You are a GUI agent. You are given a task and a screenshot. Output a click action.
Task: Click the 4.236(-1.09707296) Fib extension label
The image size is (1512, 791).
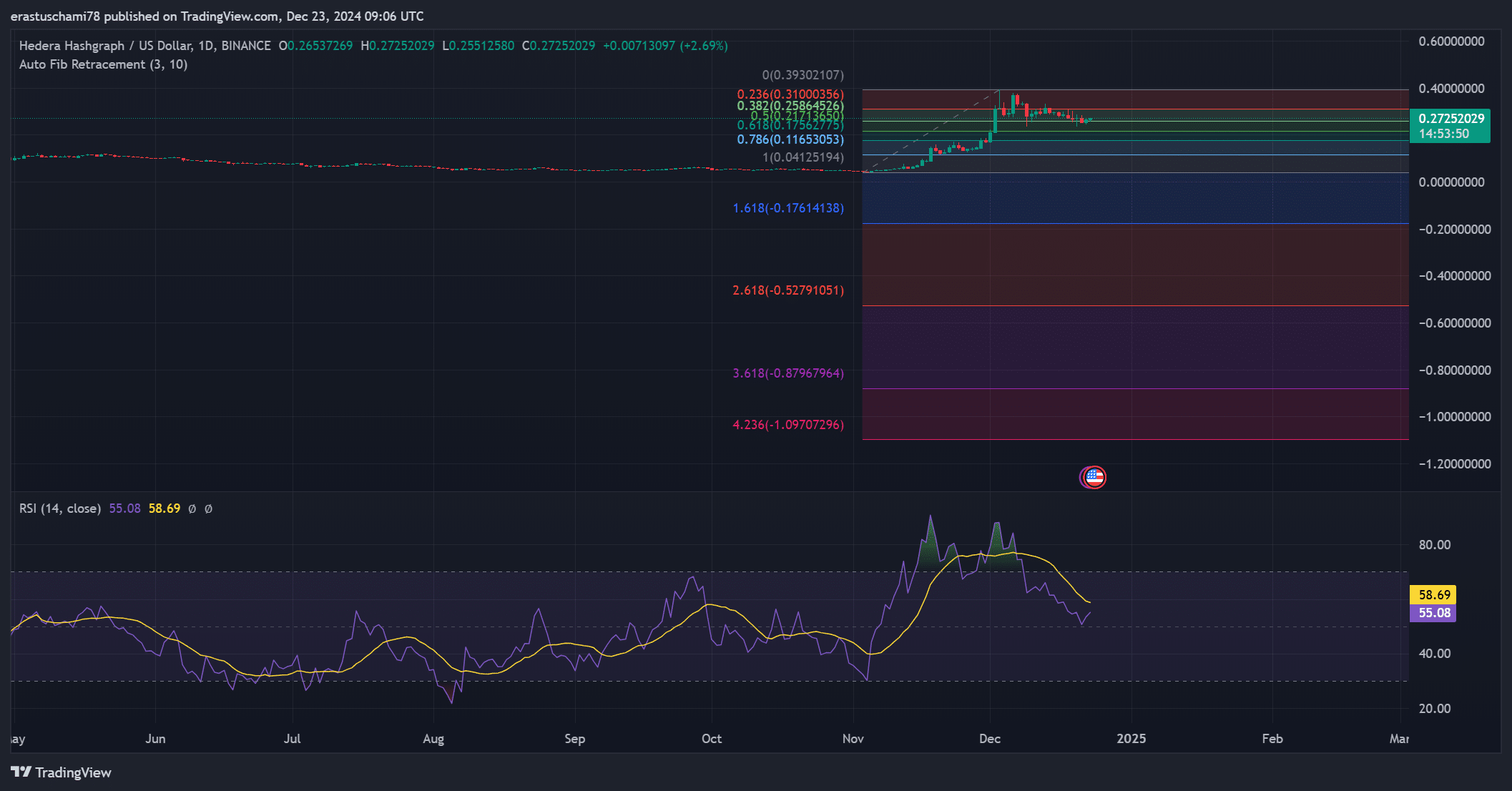pos(787,425)
